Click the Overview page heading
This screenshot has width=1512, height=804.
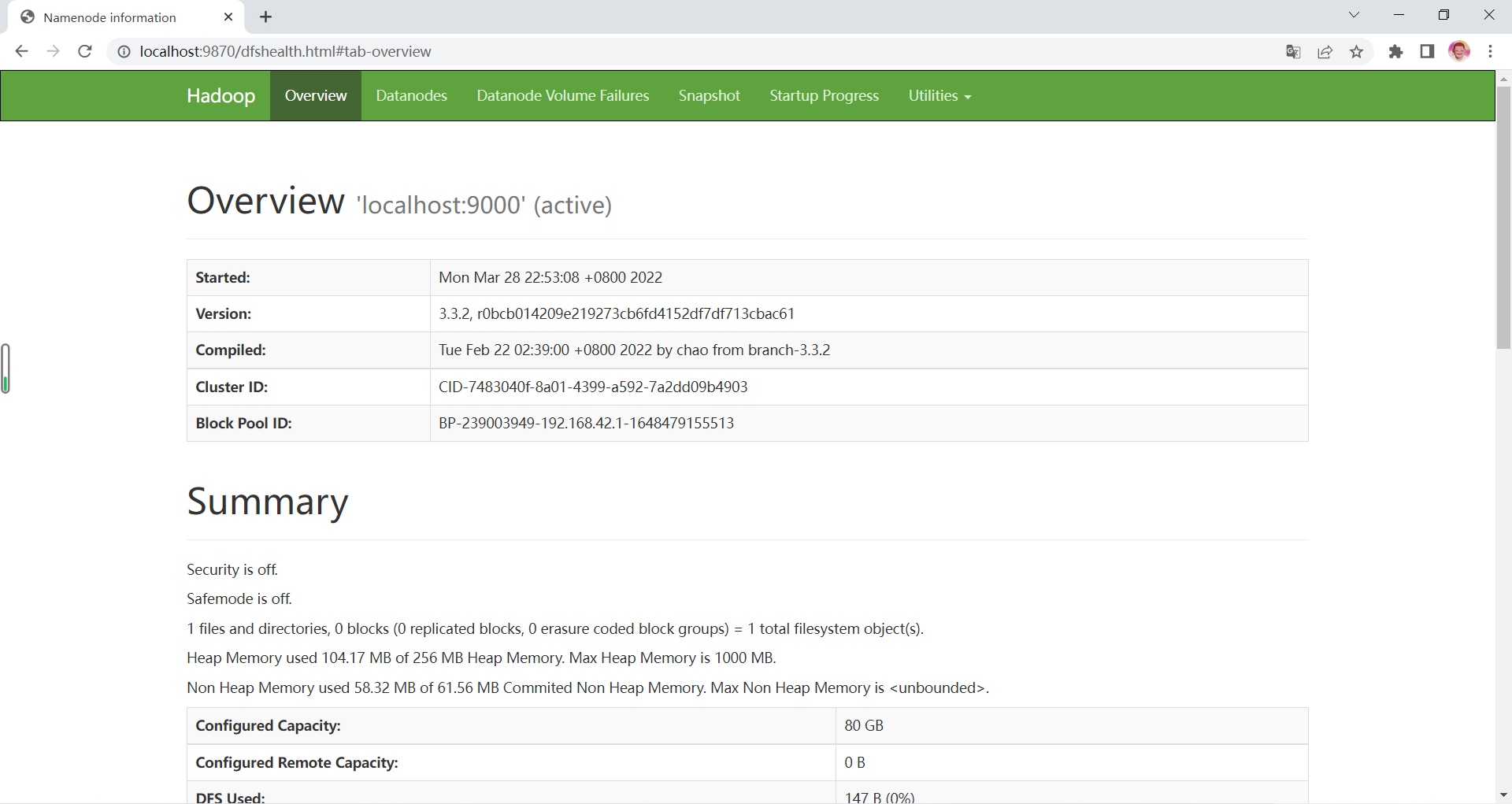tap(399, 201)
